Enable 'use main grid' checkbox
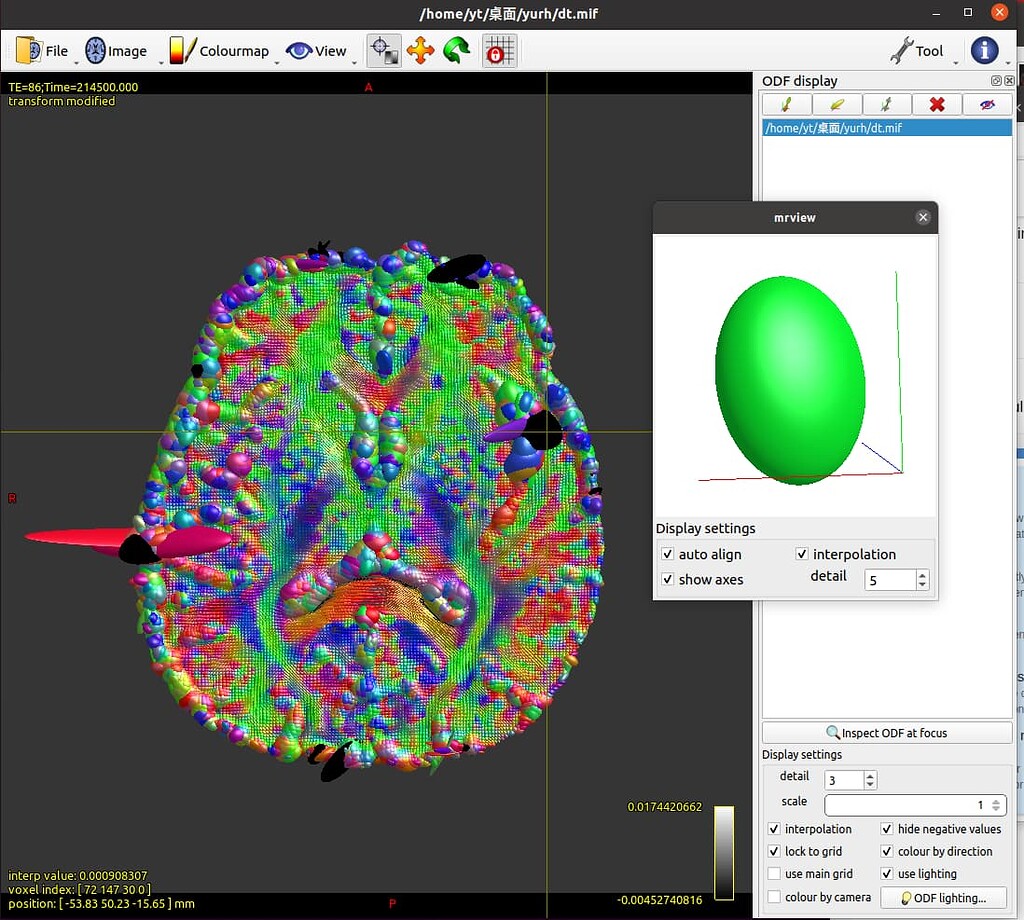The width and height of the screenshot is (1024, 920). (774, 874)
